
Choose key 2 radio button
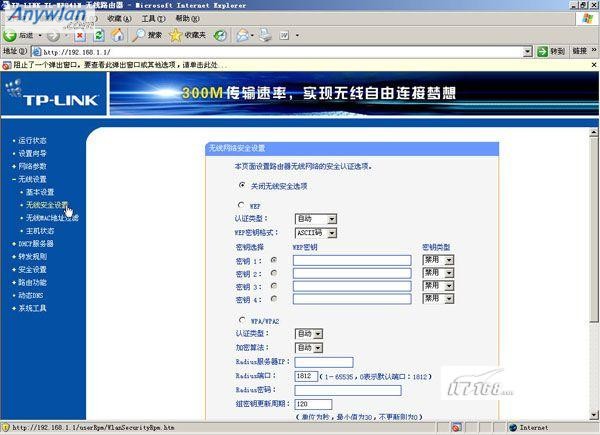tap(274, 273)
